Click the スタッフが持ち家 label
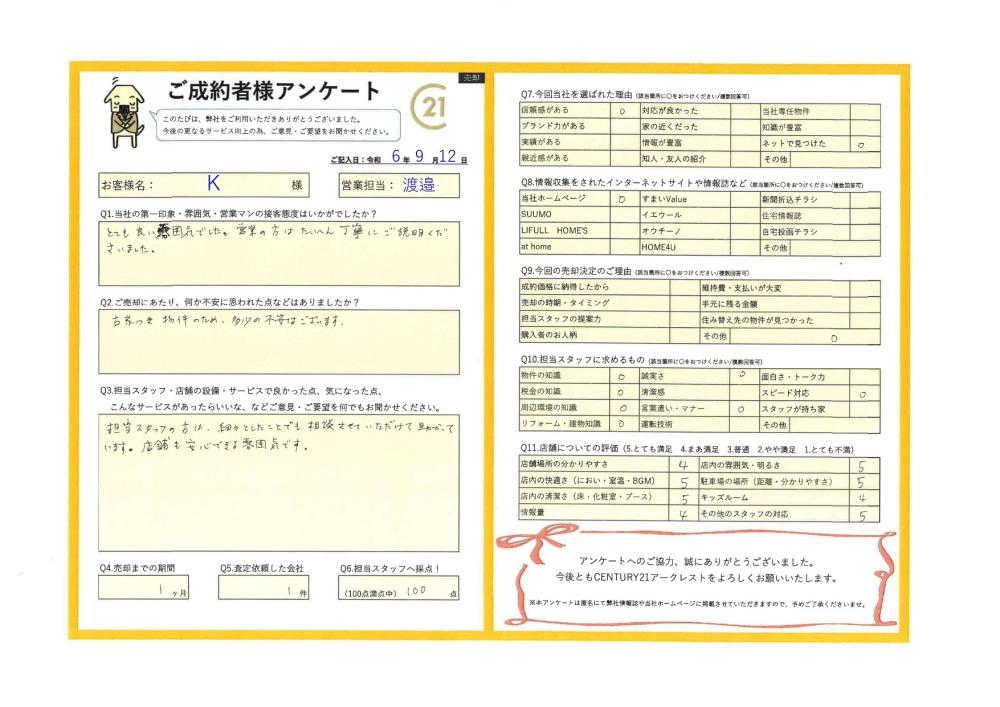Image resolution: width=1000 pixels, height=707 pixels. (793, 409)
